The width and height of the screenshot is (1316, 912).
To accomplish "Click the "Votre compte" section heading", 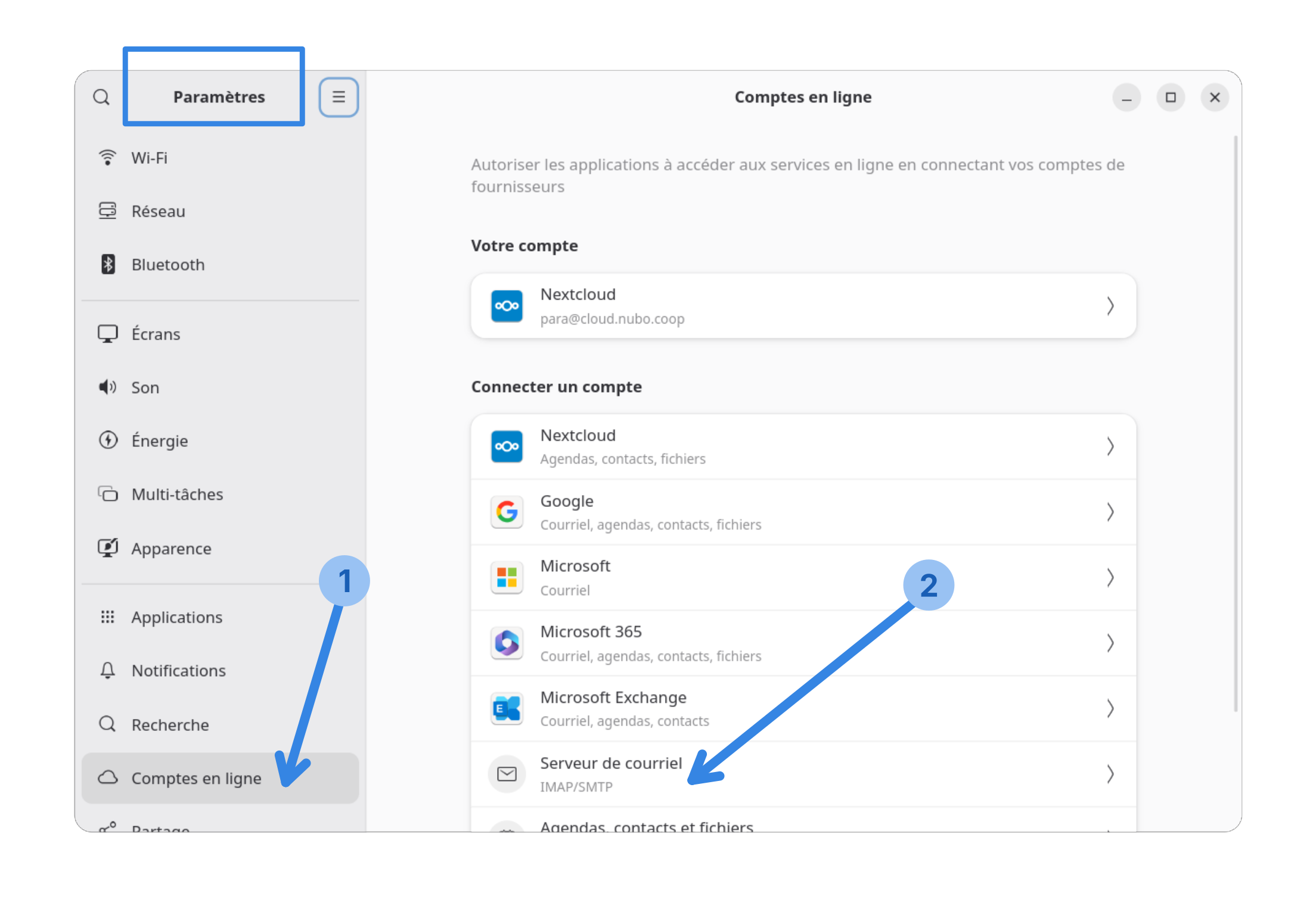I will click(524, 246).
